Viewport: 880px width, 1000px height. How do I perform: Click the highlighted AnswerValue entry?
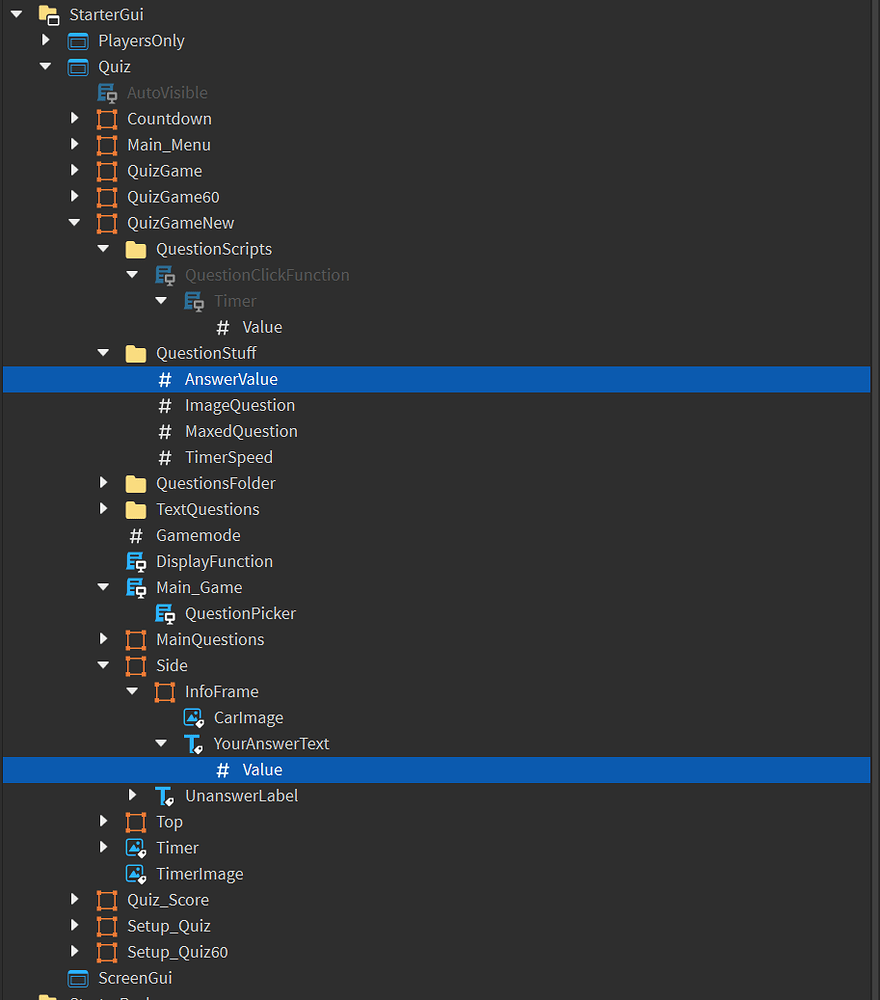pos(231,379)
